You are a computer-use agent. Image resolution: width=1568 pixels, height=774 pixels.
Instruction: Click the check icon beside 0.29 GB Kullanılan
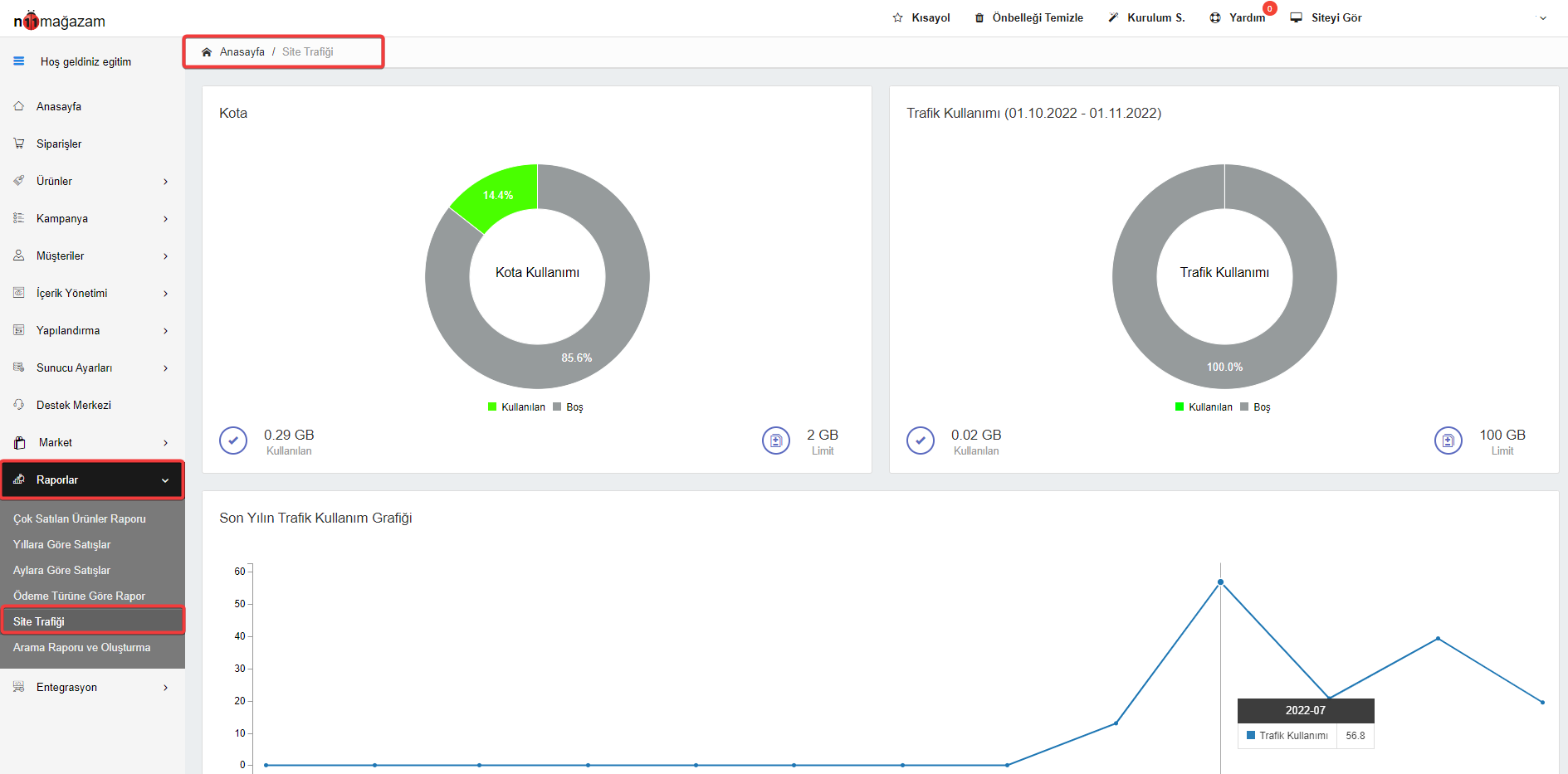[x=233, y=441]
